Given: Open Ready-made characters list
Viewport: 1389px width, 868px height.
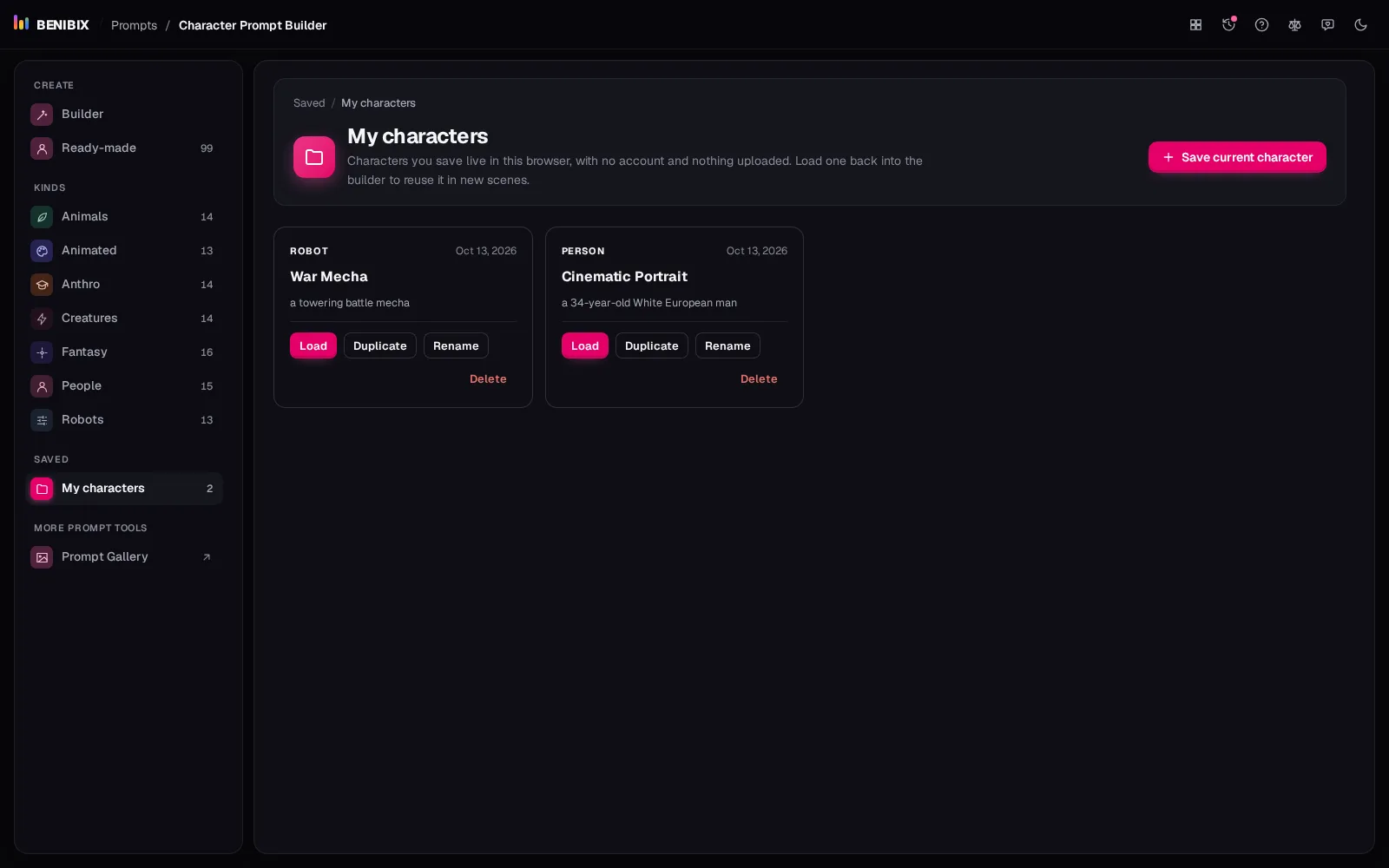Looking at the screenshot, I should click(125, 148).
